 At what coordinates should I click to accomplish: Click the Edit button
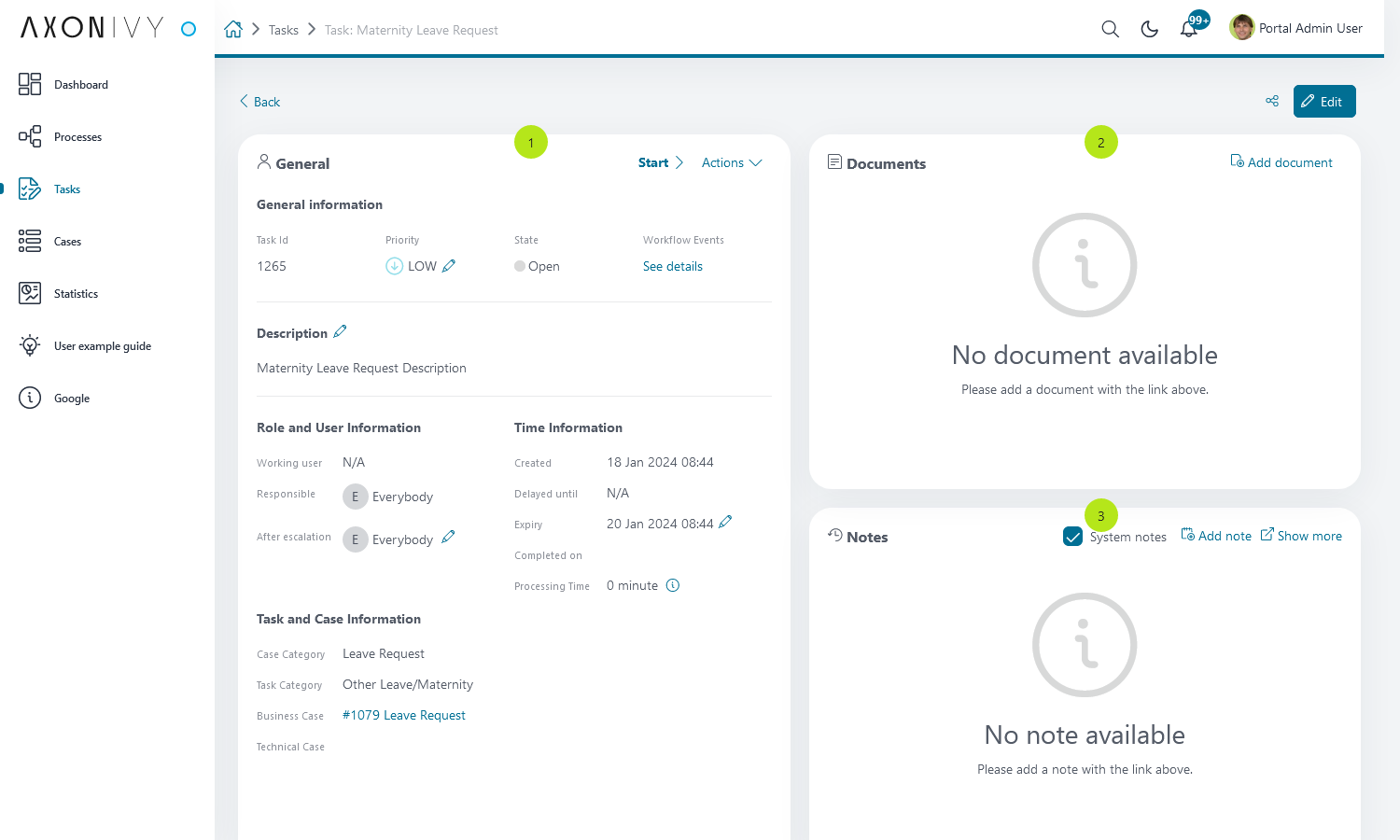(x=1324, y=101)
